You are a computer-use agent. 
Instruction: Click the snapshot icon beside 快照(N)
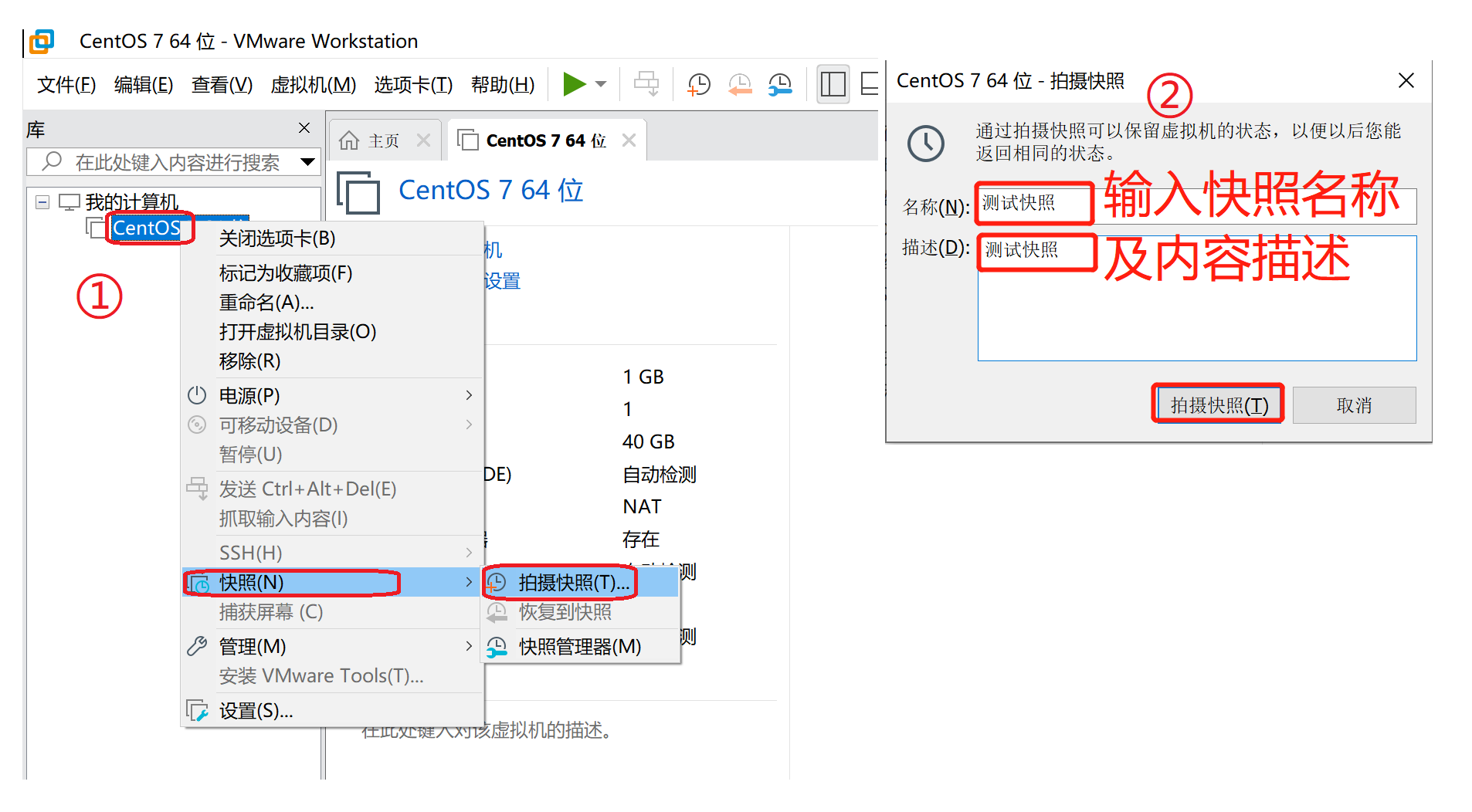[x=198, y=584]
